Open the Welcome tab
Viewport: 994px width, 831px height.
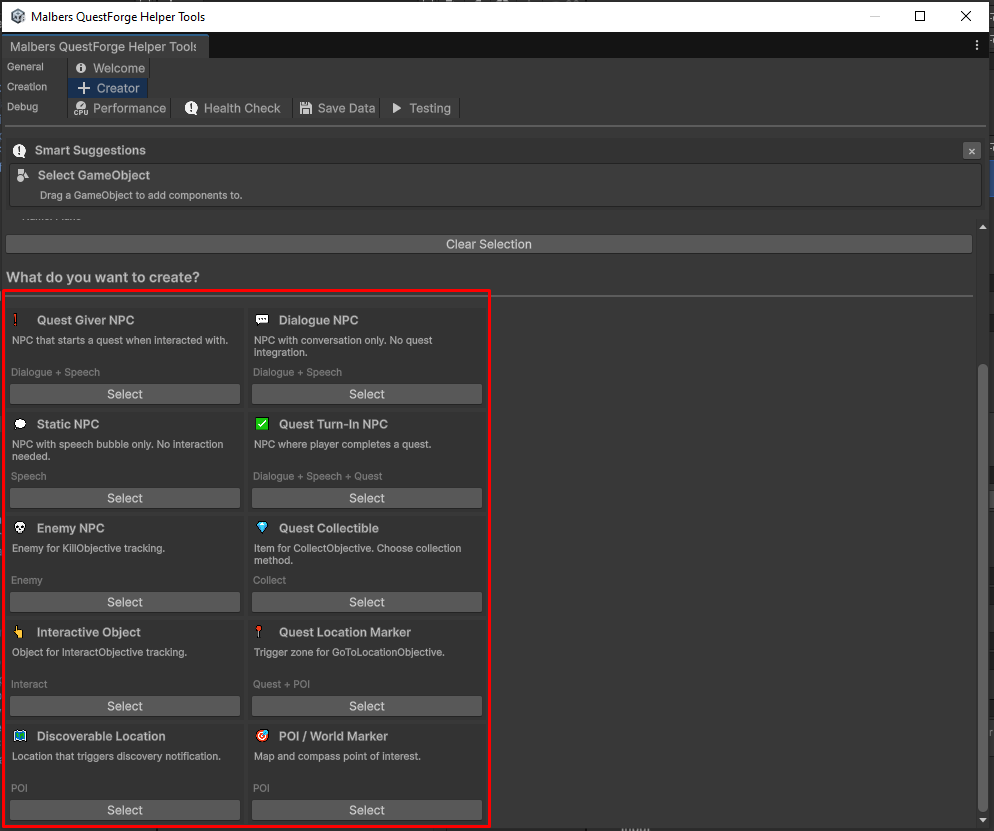click(x=110, y=68)
